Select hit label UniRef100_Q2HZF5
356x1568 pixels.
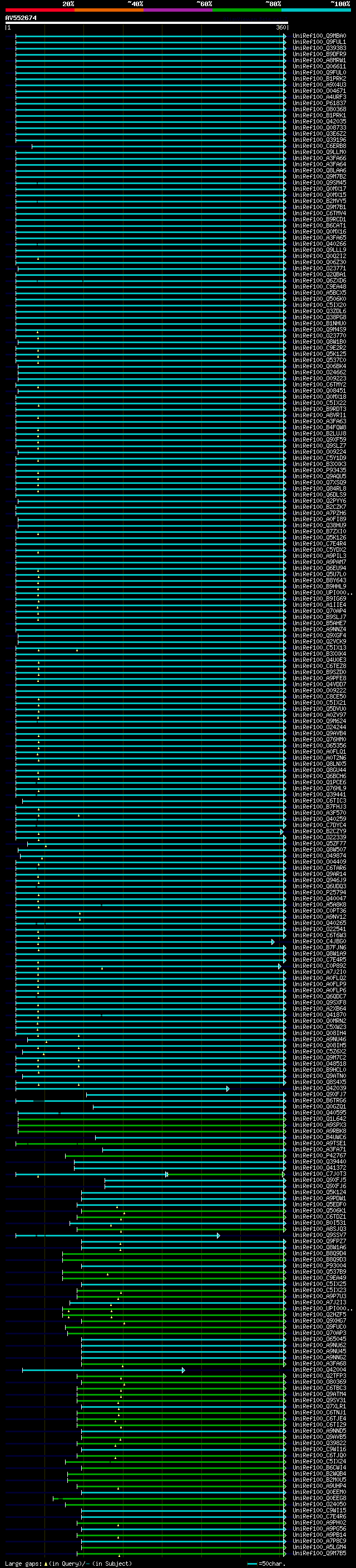[319, 1315]
